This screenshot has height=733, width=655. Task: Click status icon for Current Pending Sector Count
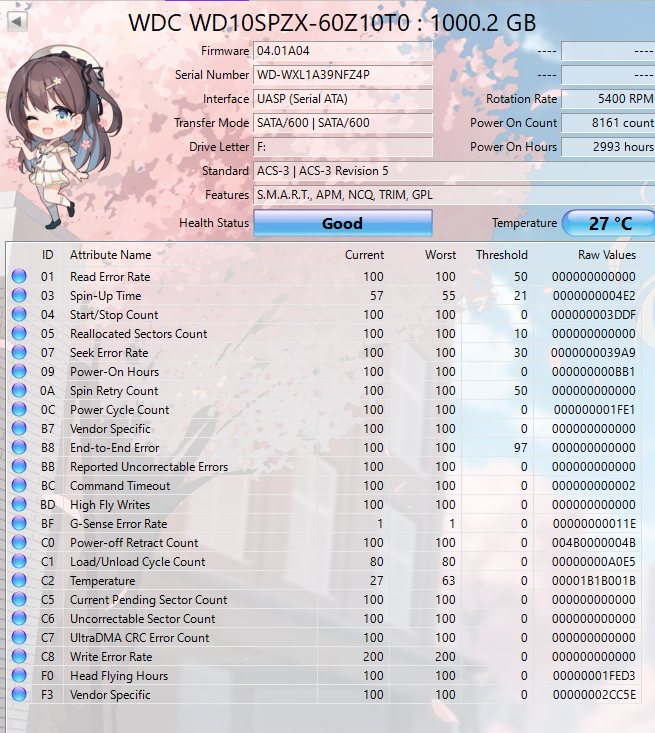point(19,599)
